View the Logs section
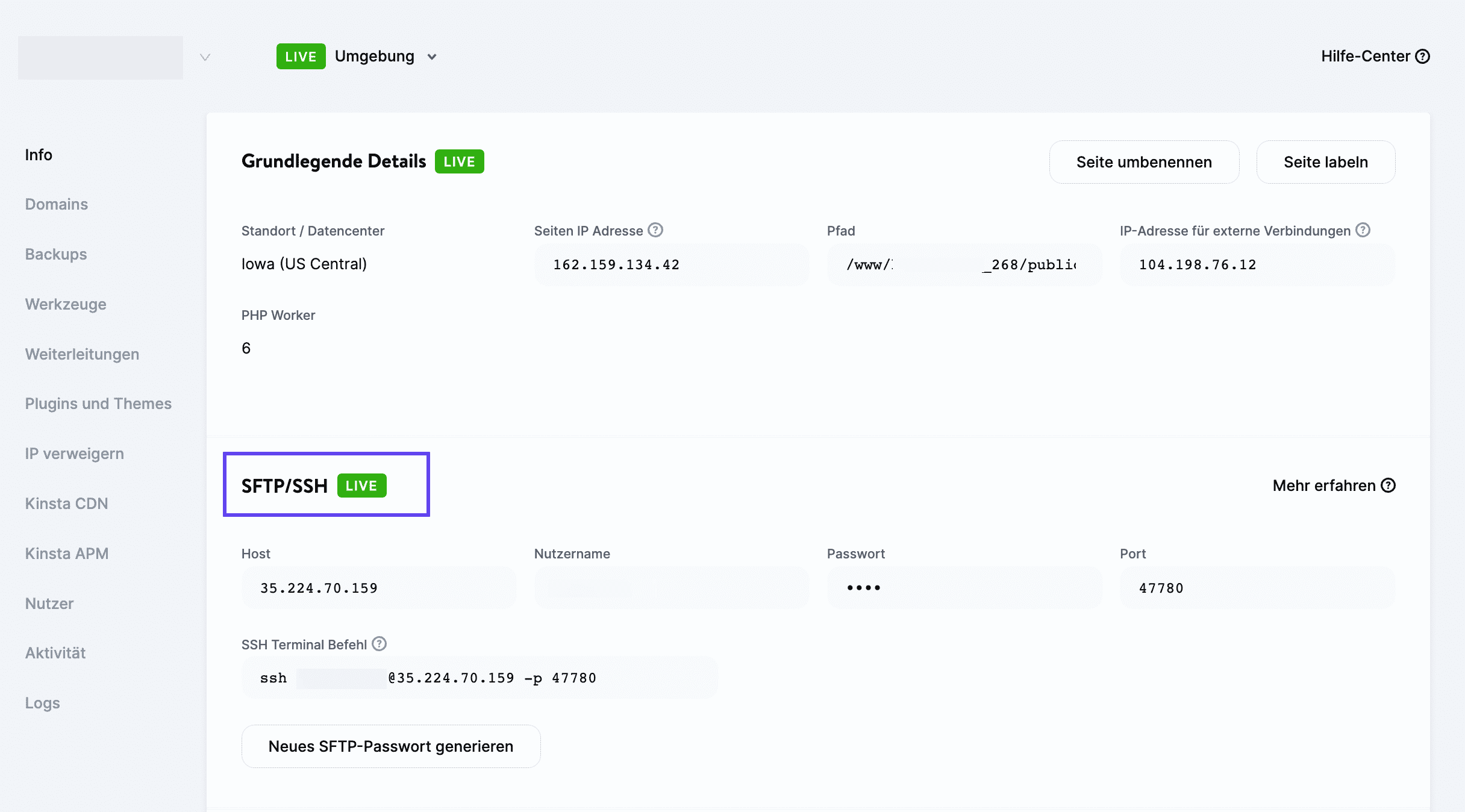Viewport: 1465px width, 812px height. (x=42, y=703)
